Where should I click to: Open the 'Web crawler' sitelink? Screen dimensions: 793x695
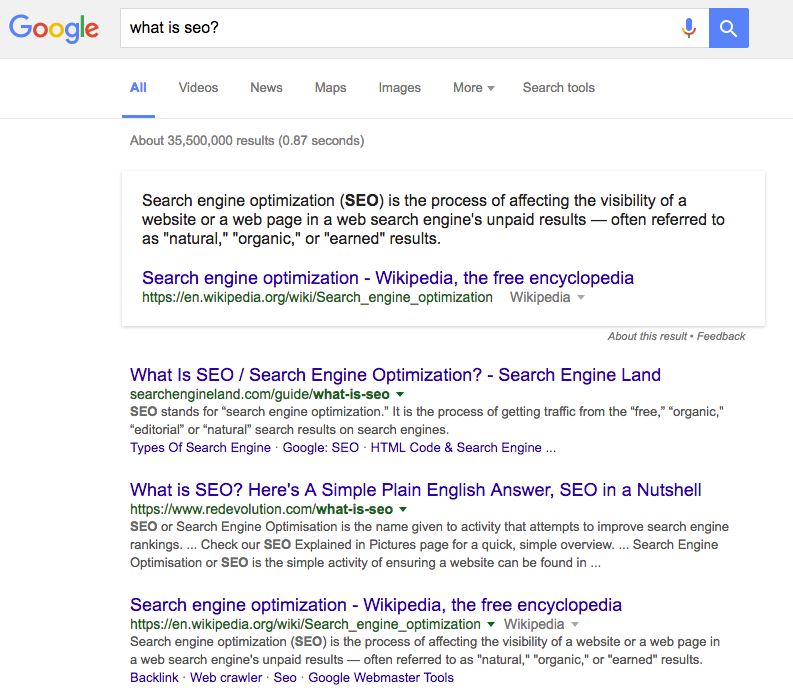[226, 677]
